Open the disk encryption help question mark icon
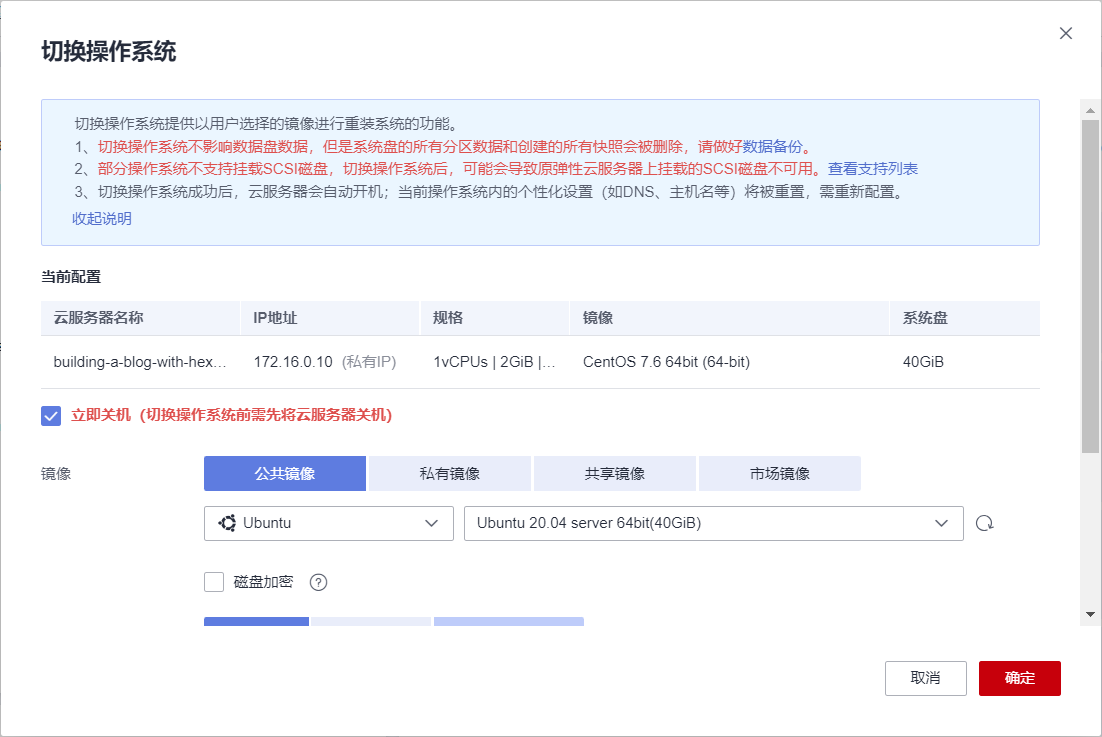 click(317, 581)
